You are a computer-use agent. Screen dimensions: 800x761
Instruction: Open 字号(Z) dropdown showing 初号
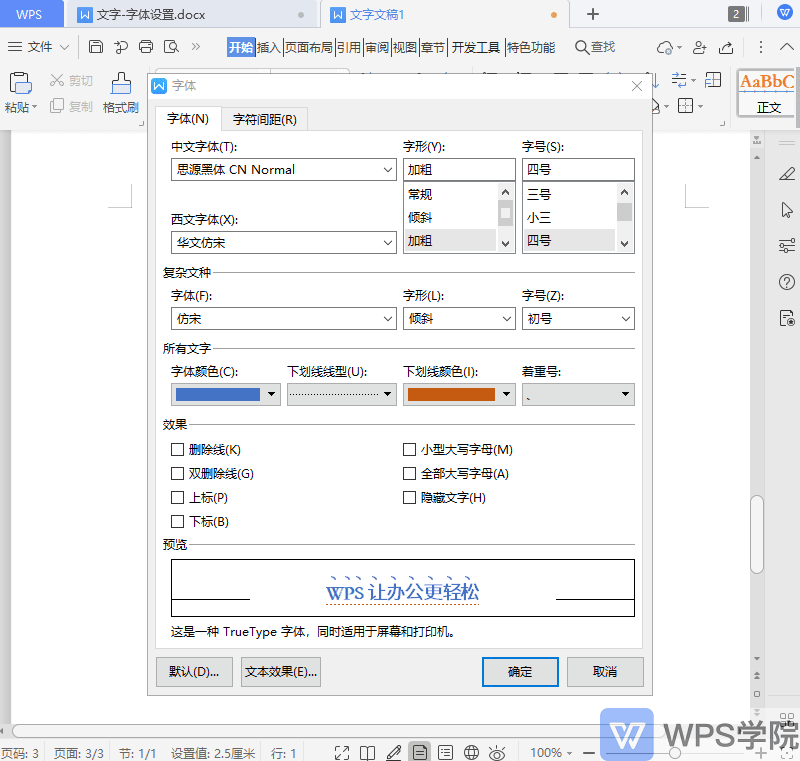point(578,318)
